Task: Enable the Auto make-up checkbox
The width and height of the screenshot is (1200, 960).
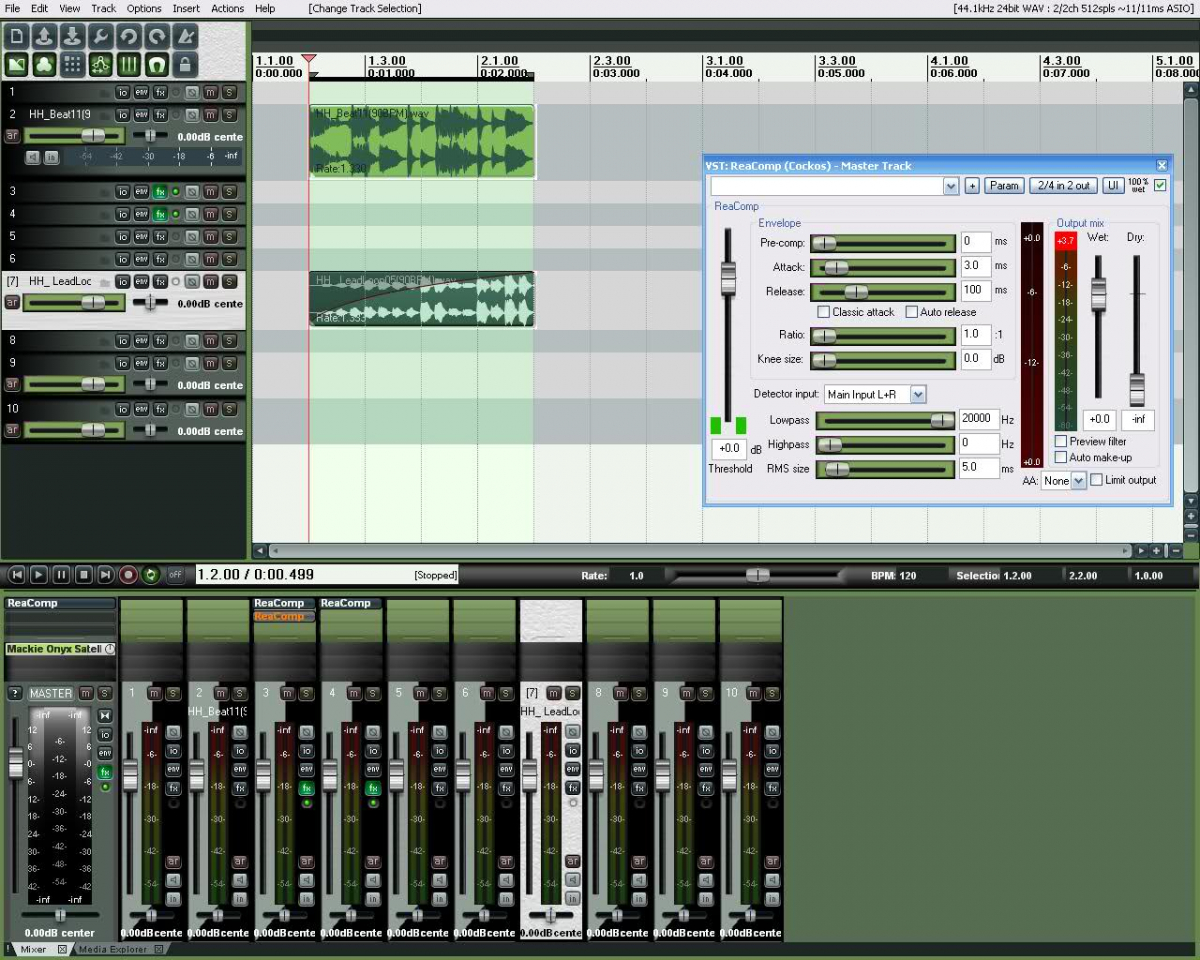Action: coord(1061,457)
